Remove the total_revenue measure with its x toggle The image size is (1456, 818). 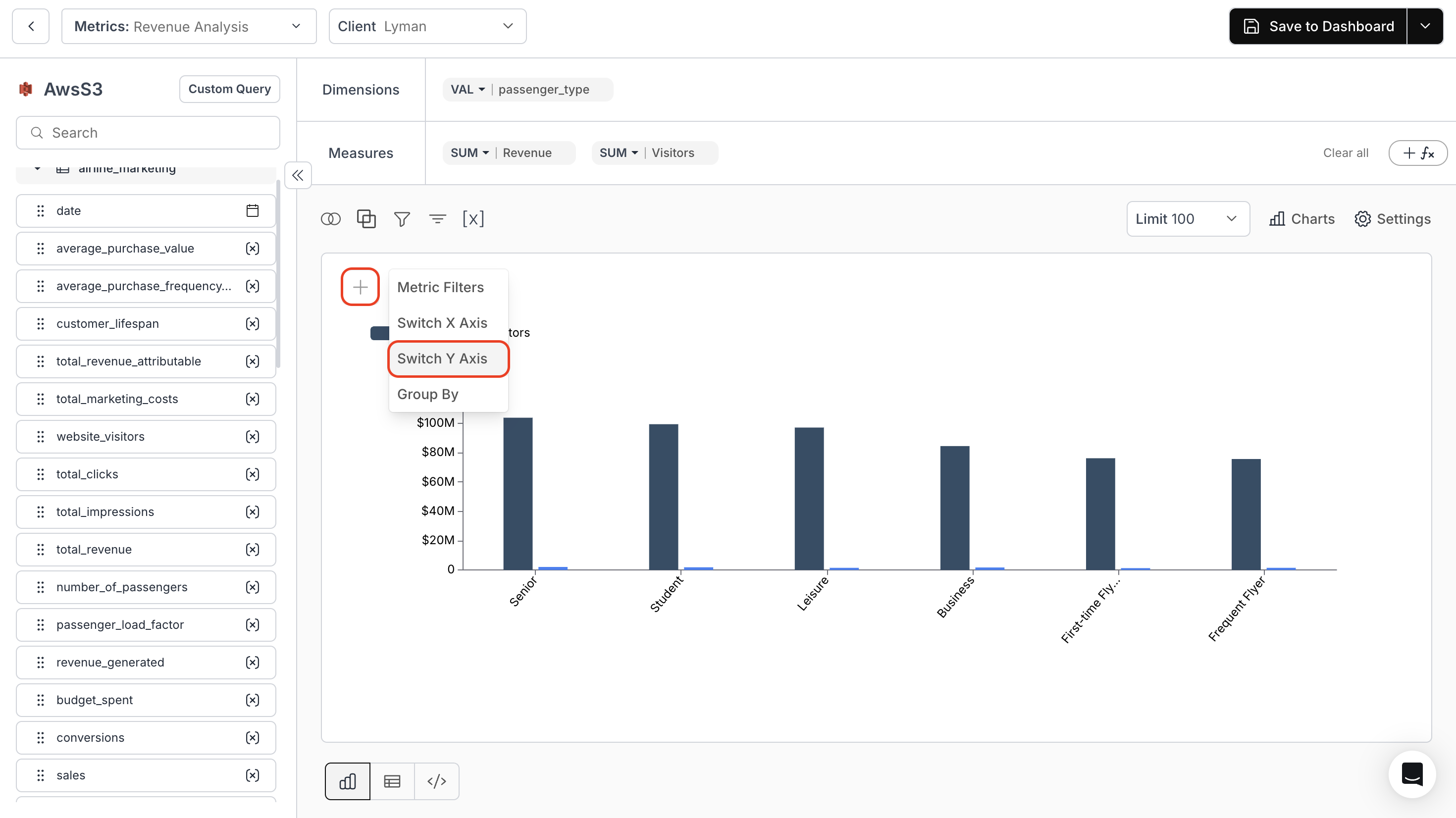pyautogui.click(x=253, y=549)
